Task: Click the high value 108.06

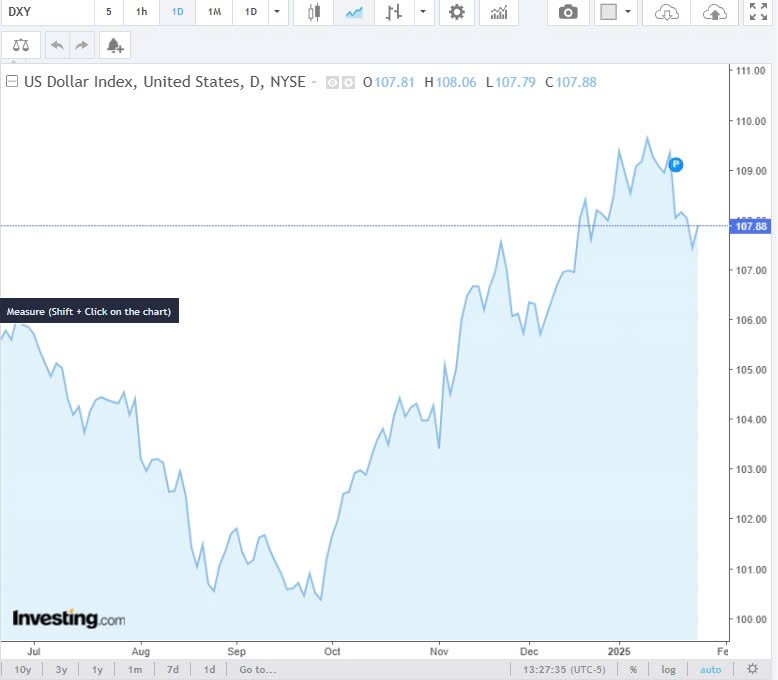Action: pyautogui.click(x=456, y=82)
